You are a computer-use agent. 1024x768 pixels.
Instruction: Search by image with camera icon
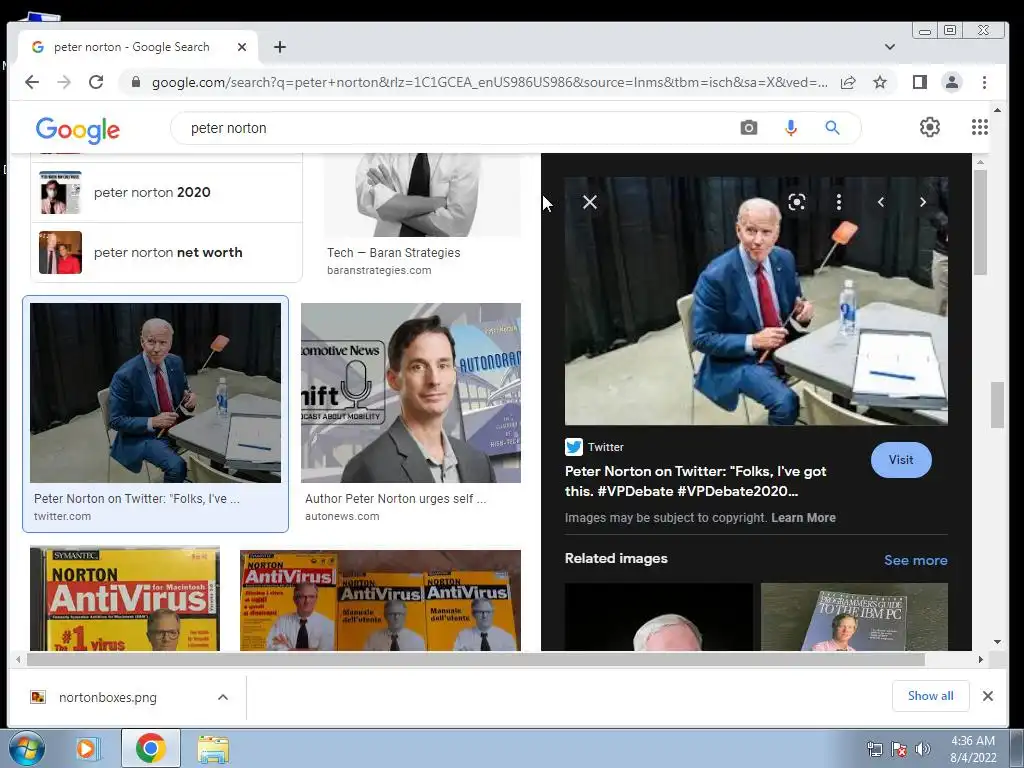pos(748,128)
